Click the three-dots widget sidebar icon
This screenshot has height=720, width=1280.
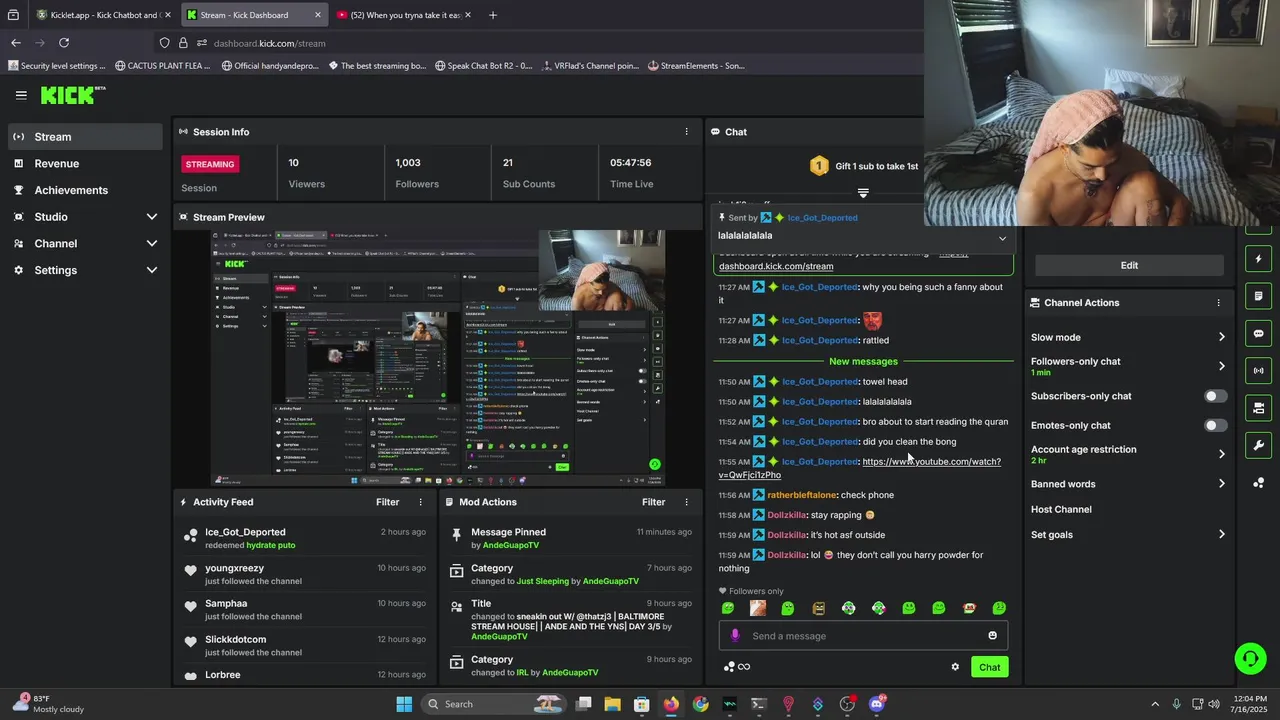(x=1258, y=483)
